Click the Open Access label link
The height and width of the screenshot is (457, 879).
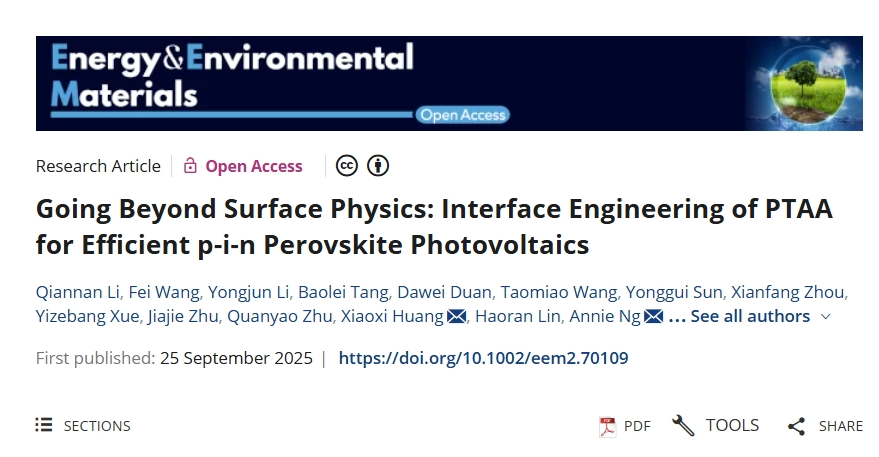pyautogui.click(x=254, y=166)
